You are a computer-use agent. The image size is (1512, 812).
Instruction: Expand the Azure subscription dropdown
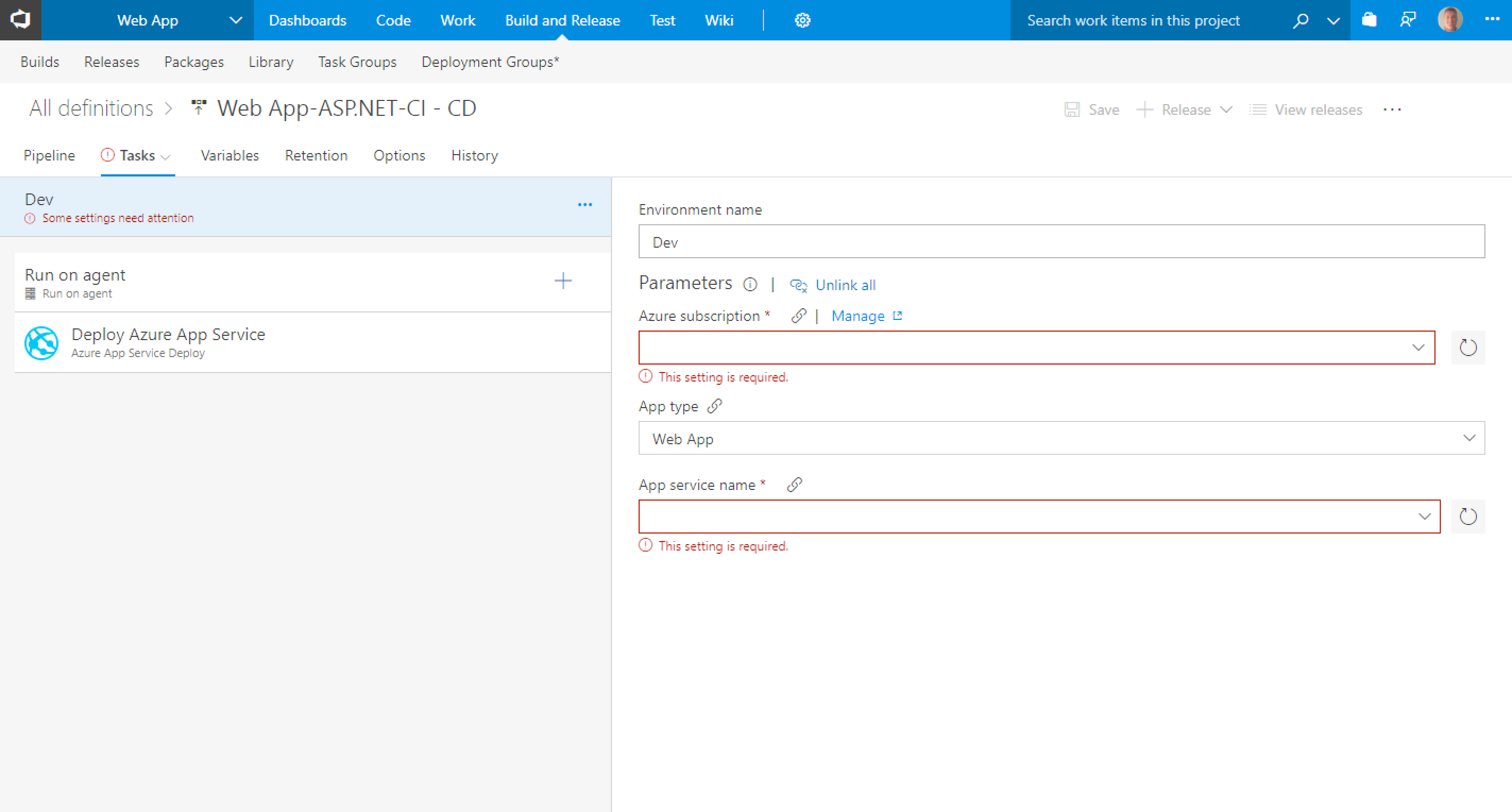1418,348
